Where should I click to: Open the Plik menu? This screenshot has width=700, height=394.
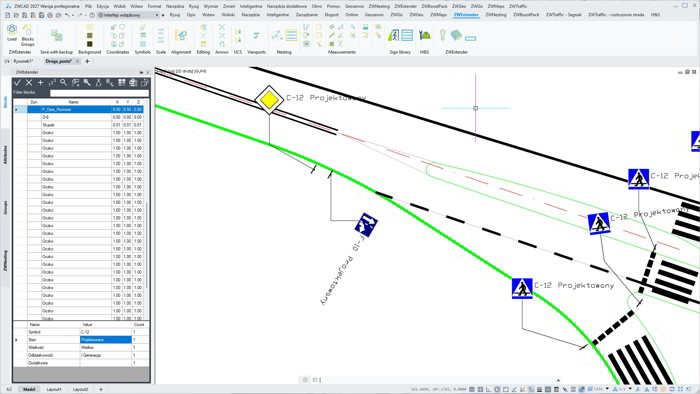coord(88,6)
